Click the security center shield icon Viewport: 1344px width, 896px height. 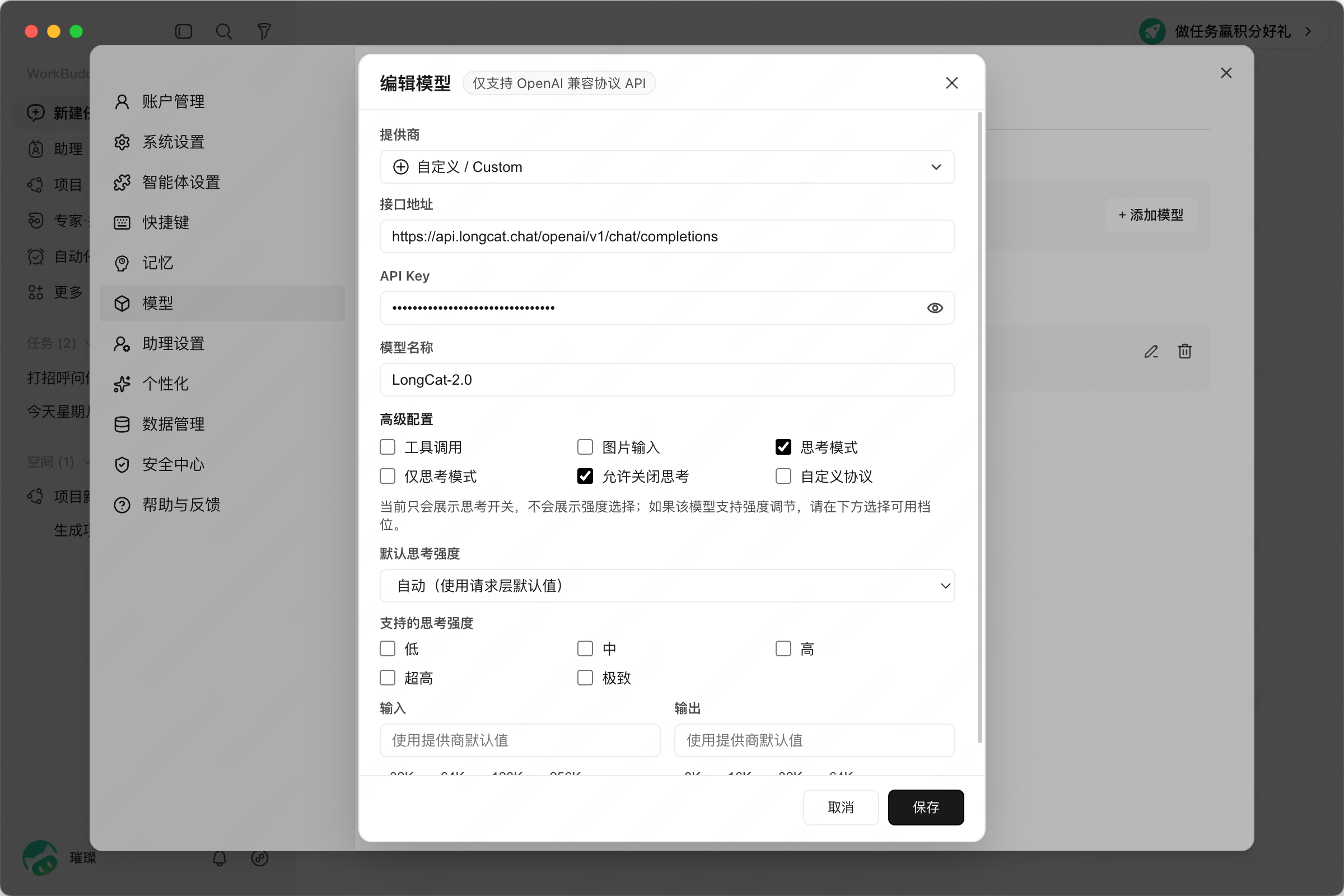tap(122, 465)
